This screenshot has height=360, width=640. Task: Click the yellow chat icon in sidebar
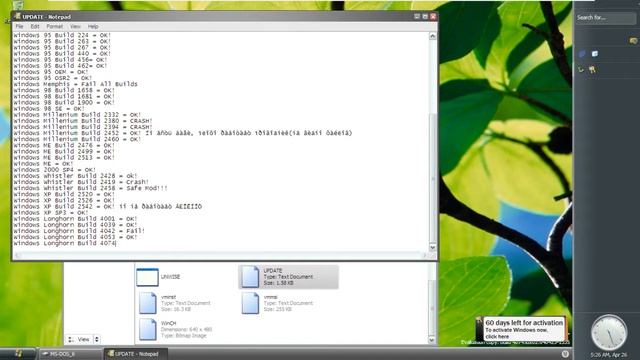pyautogui.click(x=633, y=40)
